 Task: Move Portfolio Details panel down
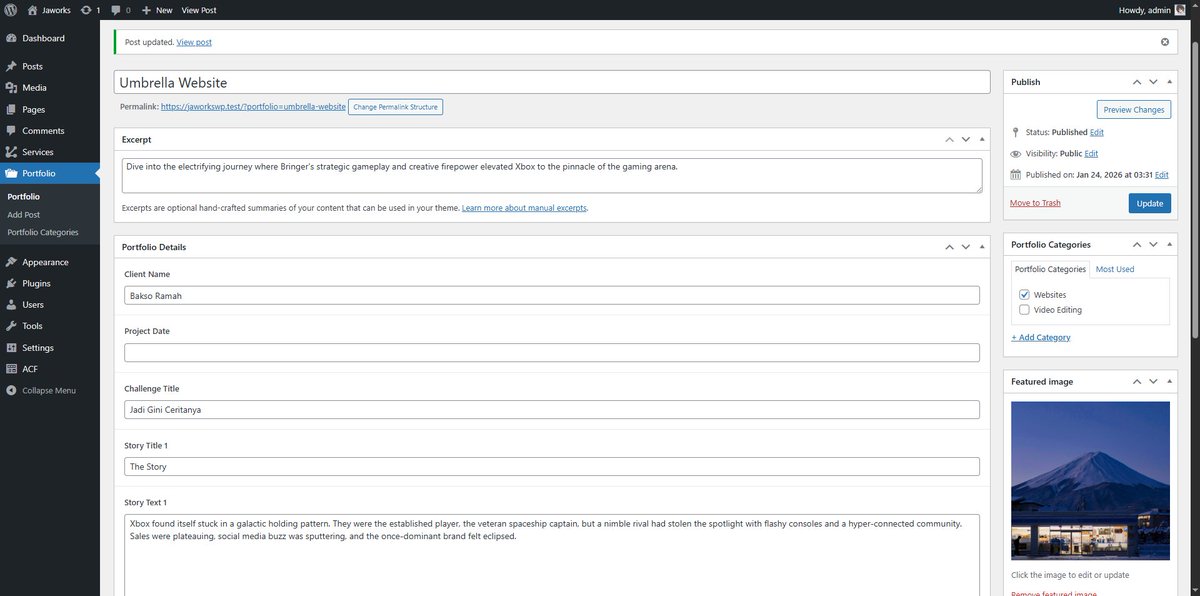click(x=966, y=247)
